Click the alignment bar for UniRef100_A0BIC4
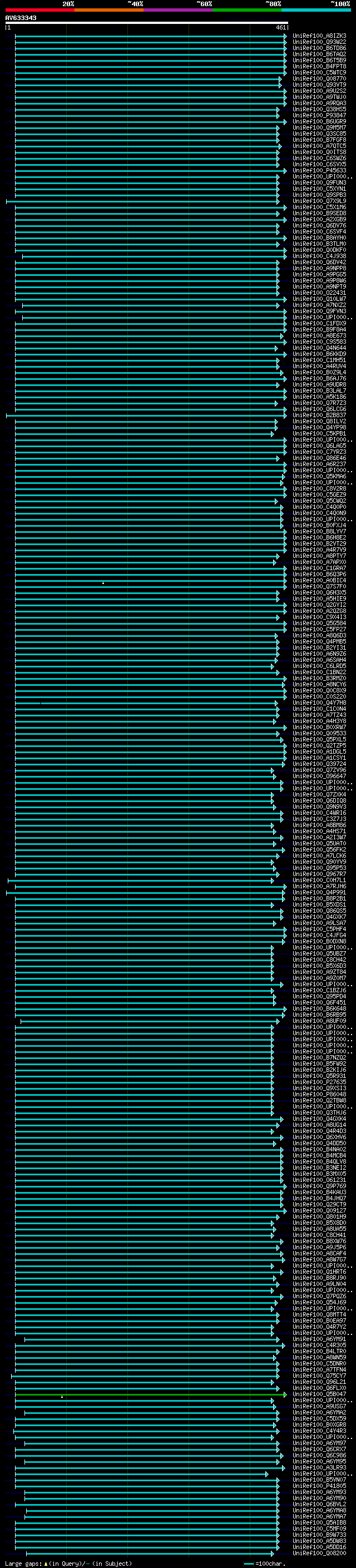The width and height of the screenshot is (356, 1568). click(x=150, y=581)
